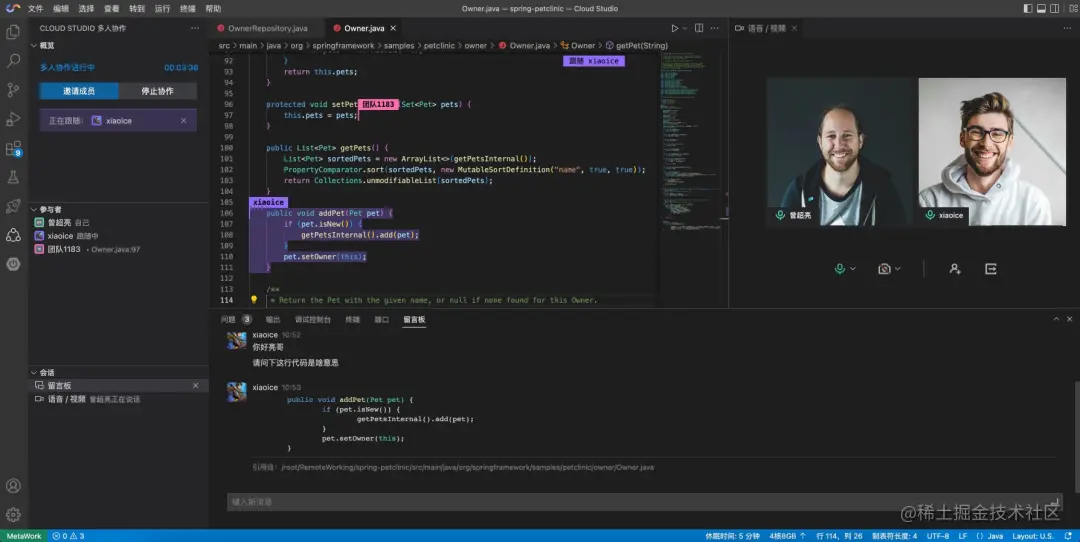Collapse the 会话 section
This screenshot has height=542, width=1080.
pyautogui.click(x=34, y=373)
